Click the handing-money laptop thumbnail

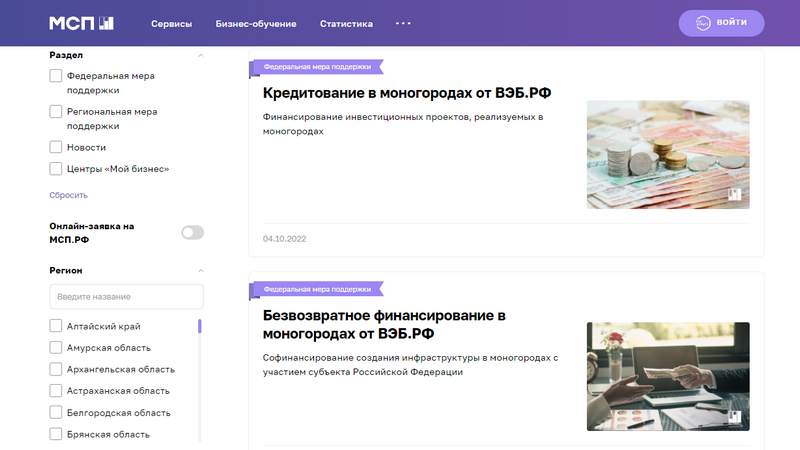tap(668, 377)
